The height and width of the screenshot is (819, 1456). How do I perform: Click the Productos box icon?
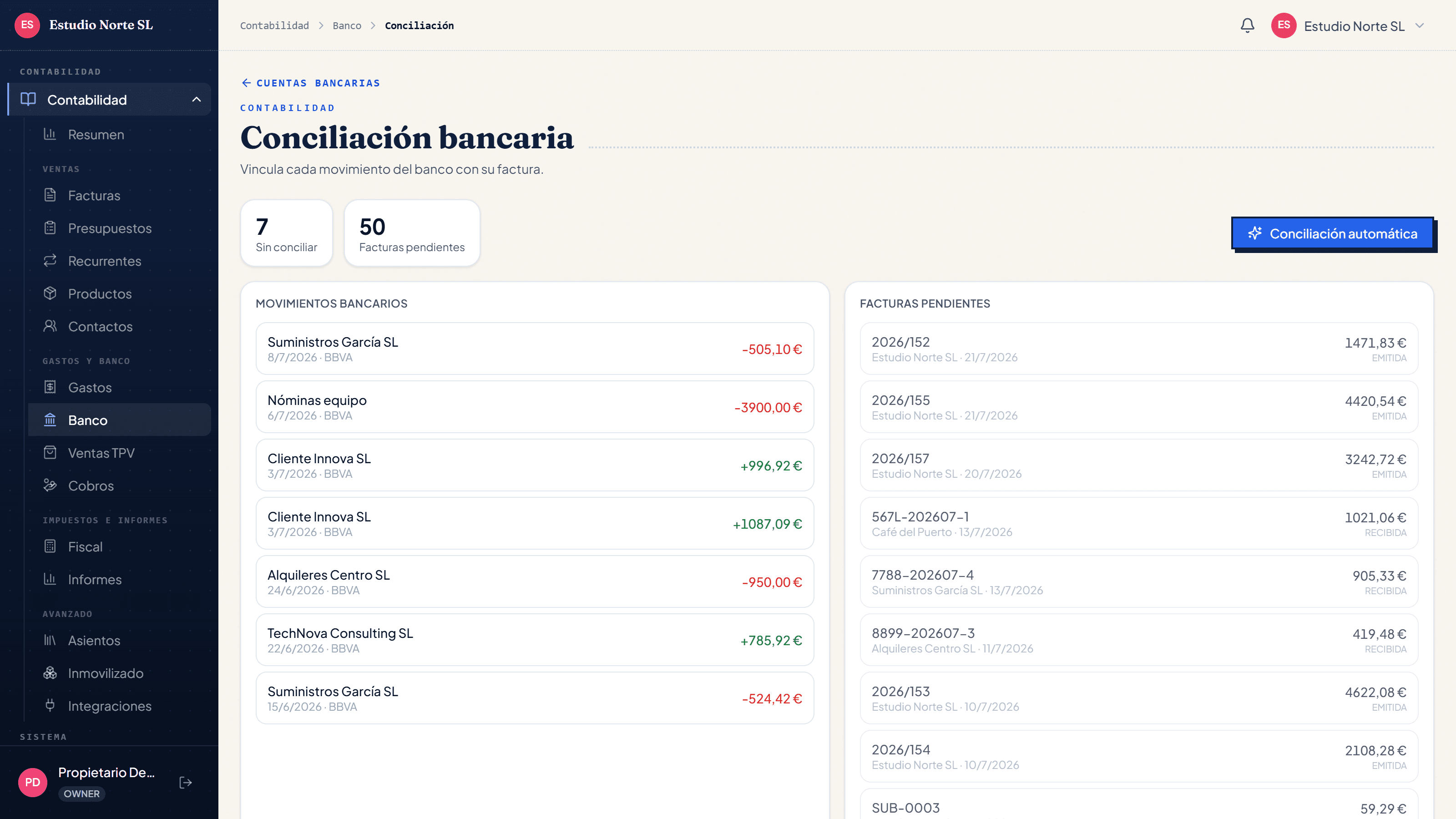point(50,293)
